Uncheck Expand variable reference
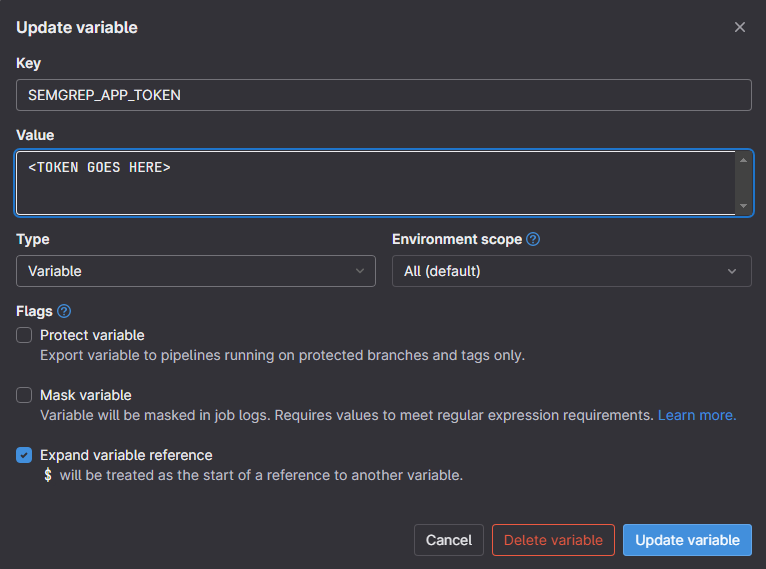The height and width of the screenshot is (569, 766). [25, 455]
